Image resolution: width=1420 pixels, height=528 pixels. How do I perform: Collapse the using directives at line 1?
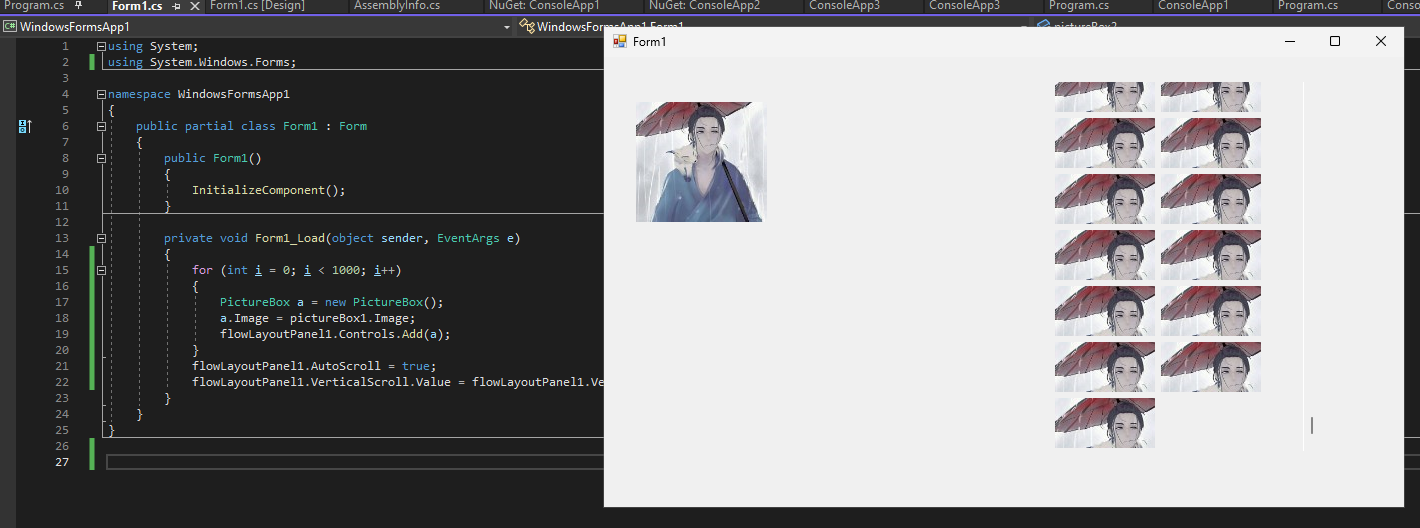101,46
